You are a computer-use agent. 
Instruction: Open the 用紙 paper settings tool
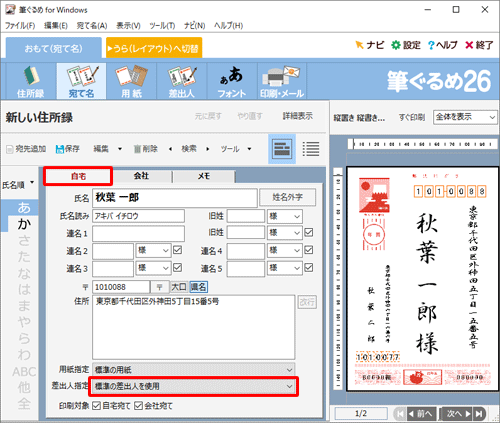point(132,81)
